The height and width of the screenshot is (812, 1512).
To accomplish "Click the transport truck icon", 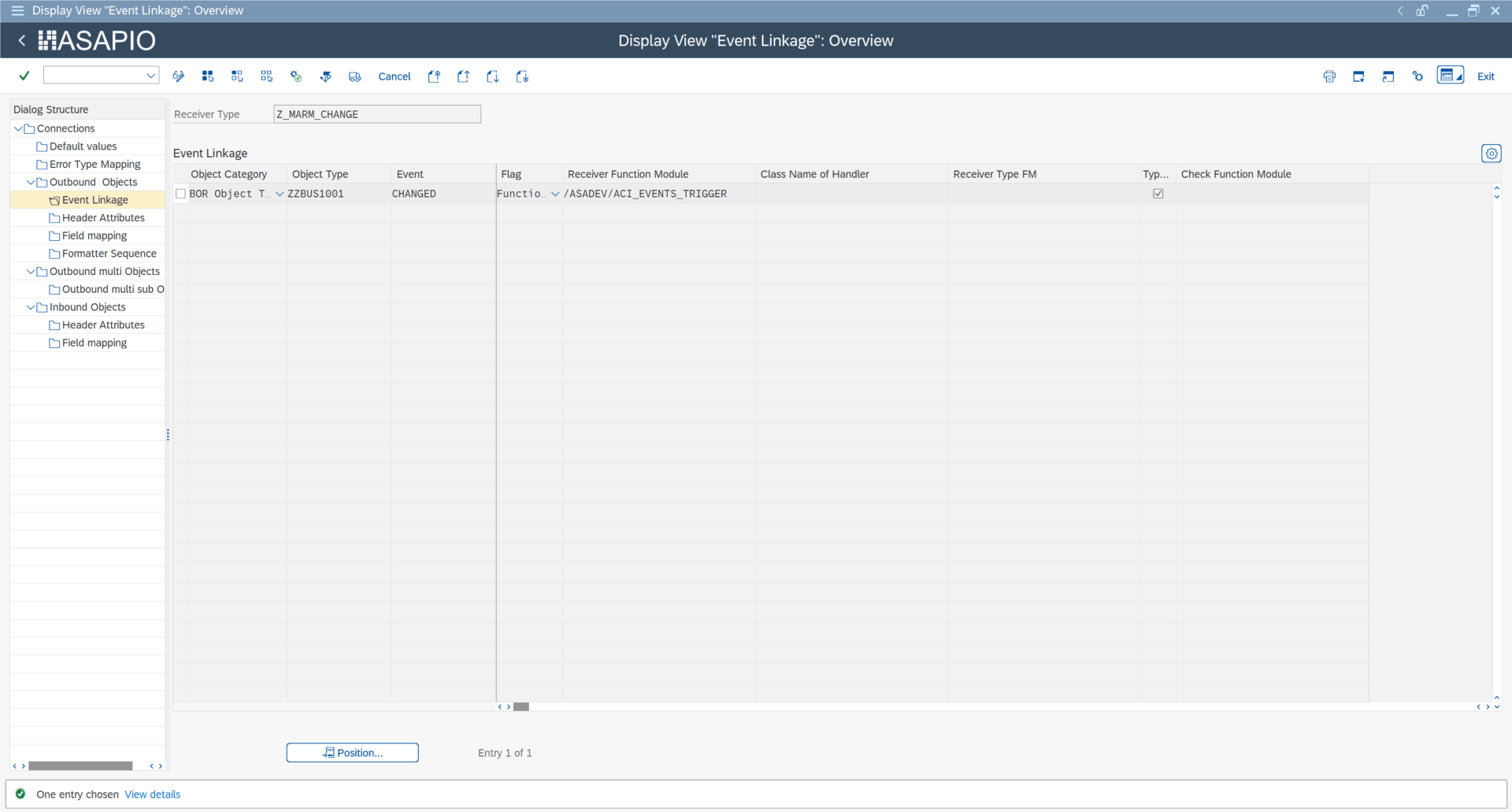I will (355, 76).
